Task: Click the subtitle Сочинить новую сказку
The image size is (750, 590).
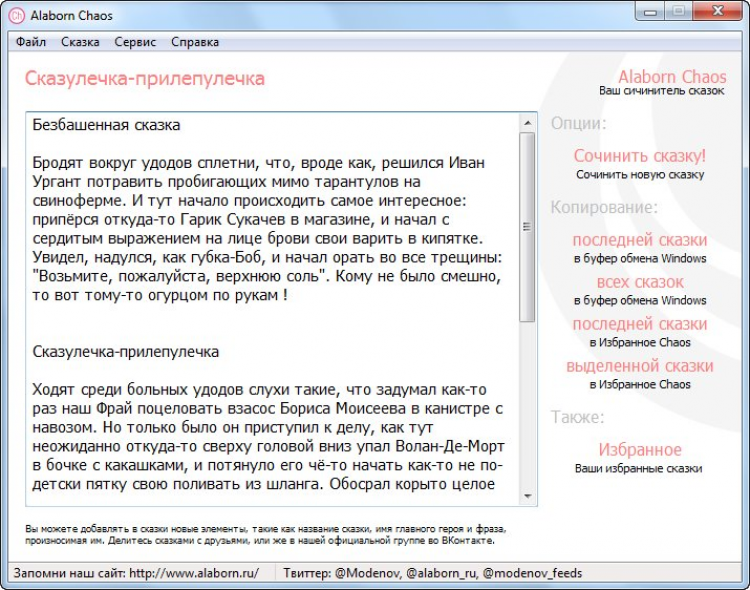Action: [640, 175]
